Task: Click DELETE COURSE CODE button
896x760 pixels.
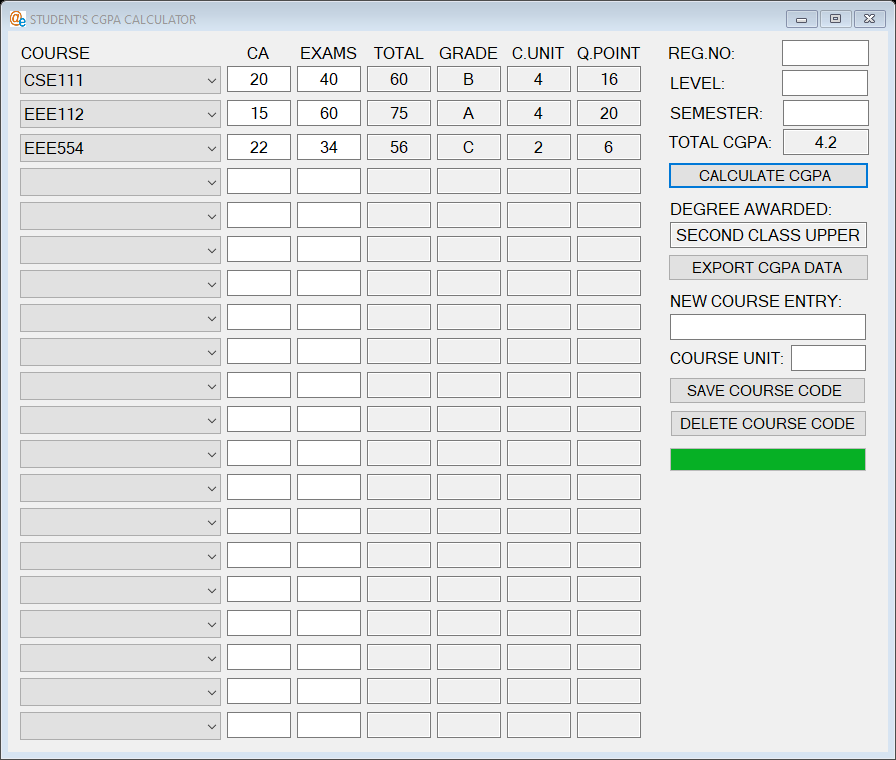Action: [x=768, y=423]
